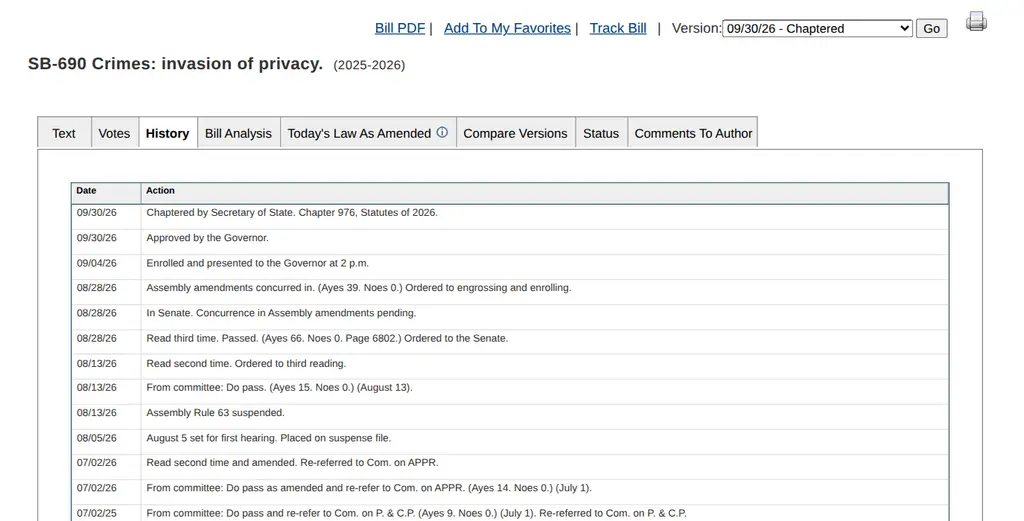Switch to the Status tab

tap(601, 133)
